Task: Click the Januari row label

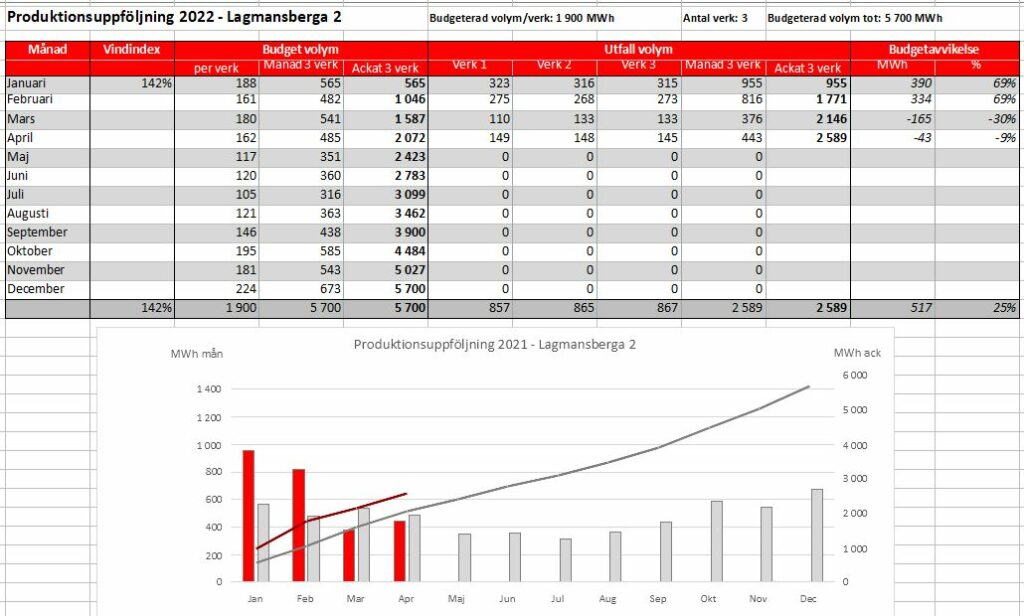Action: point(27,83)
